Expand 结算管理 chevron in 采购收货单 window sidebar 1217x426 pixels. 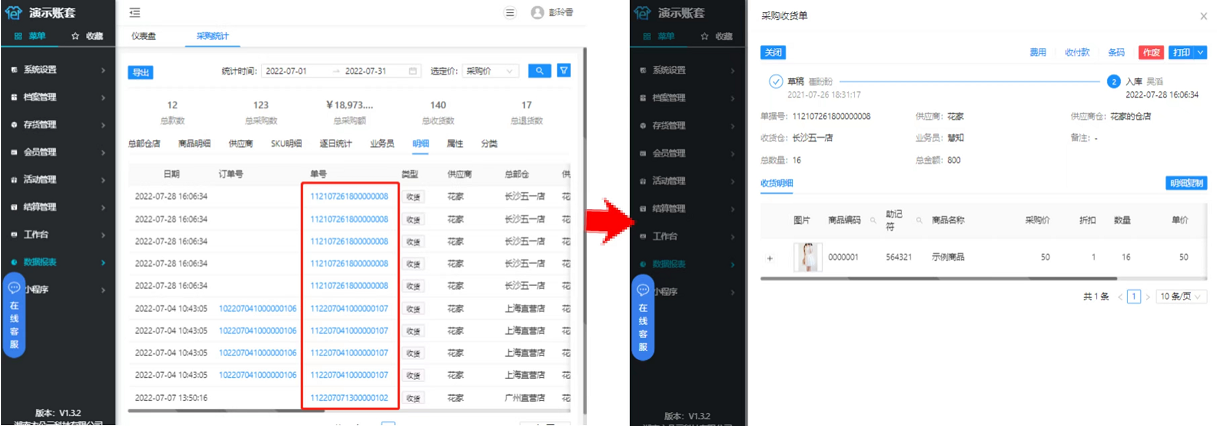click(732, 208)
